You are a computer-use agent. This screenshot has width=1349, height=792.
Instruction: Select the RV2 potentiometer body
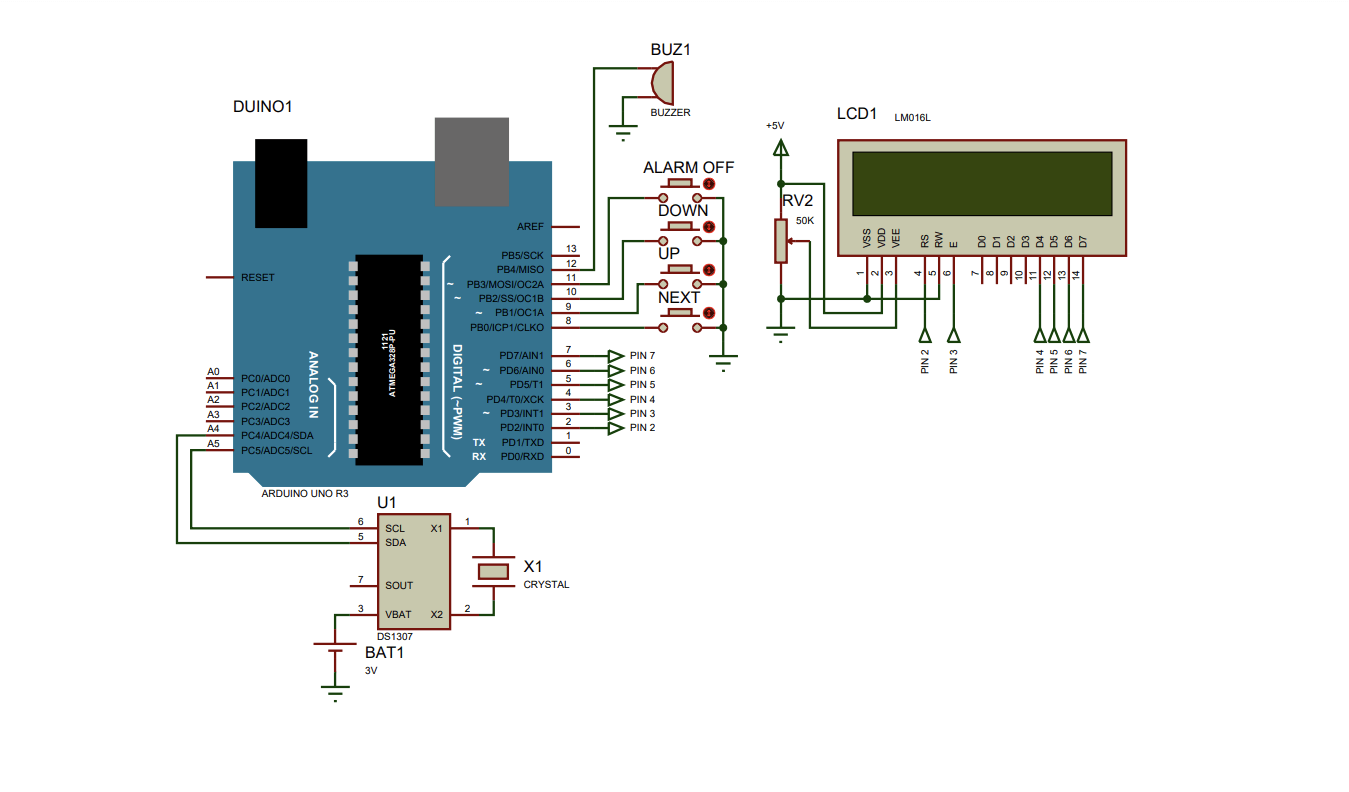pyautogui.click(x=781, y=241)
